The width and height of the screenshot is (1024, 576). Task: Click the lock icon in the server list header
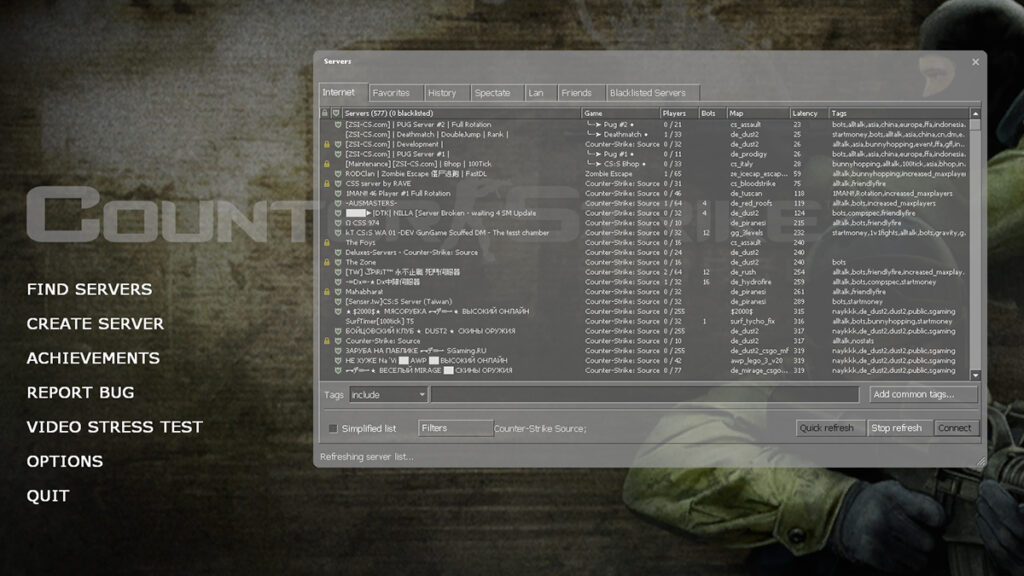[326, 112]
